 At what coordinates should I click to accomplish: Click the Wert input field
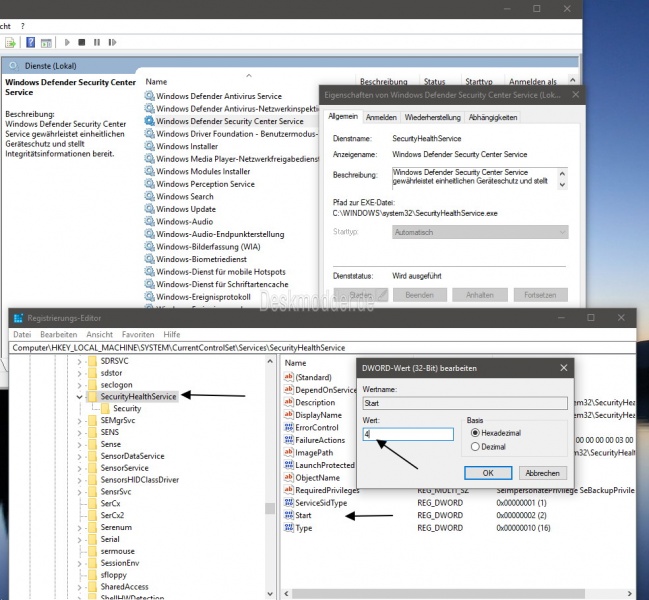coord(408,434)
